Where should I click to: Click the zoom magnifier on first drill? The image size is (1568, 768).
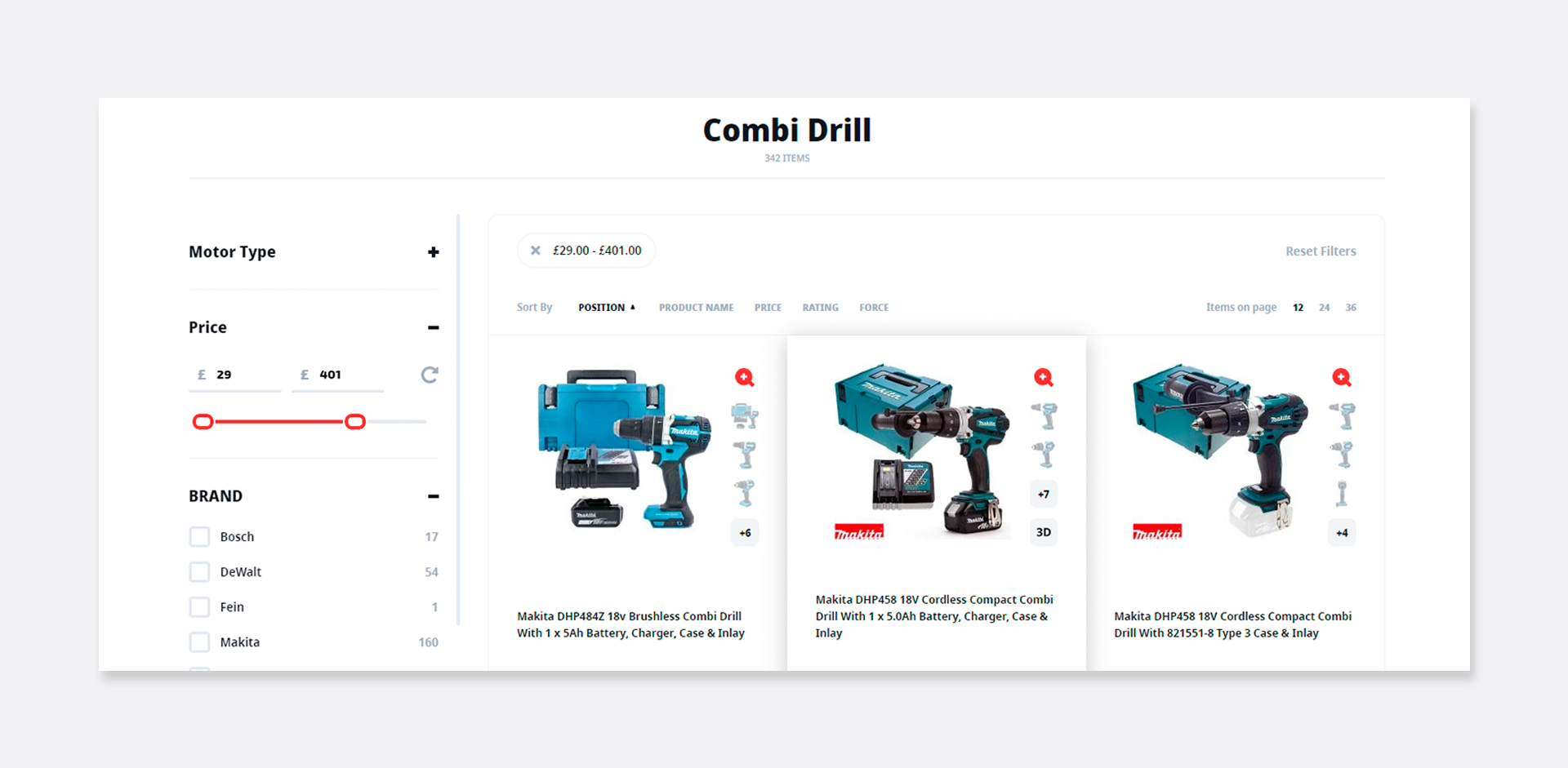[744, 377]
